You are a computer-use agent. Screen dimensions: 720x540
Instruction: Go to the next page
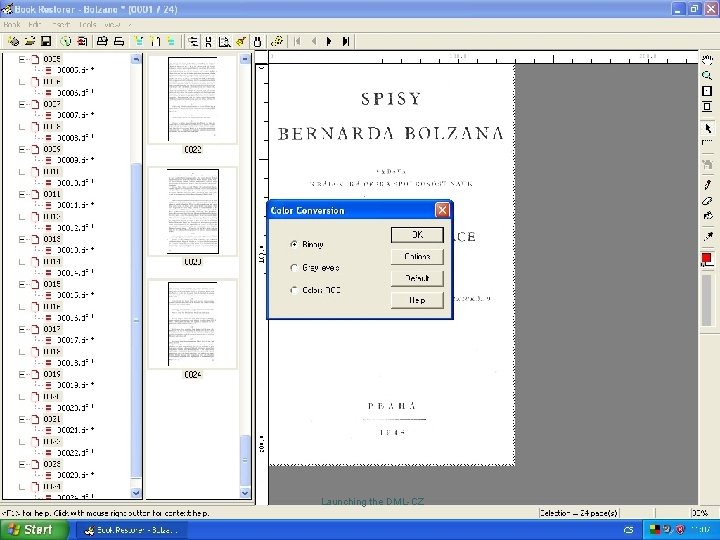click(329, 42)
